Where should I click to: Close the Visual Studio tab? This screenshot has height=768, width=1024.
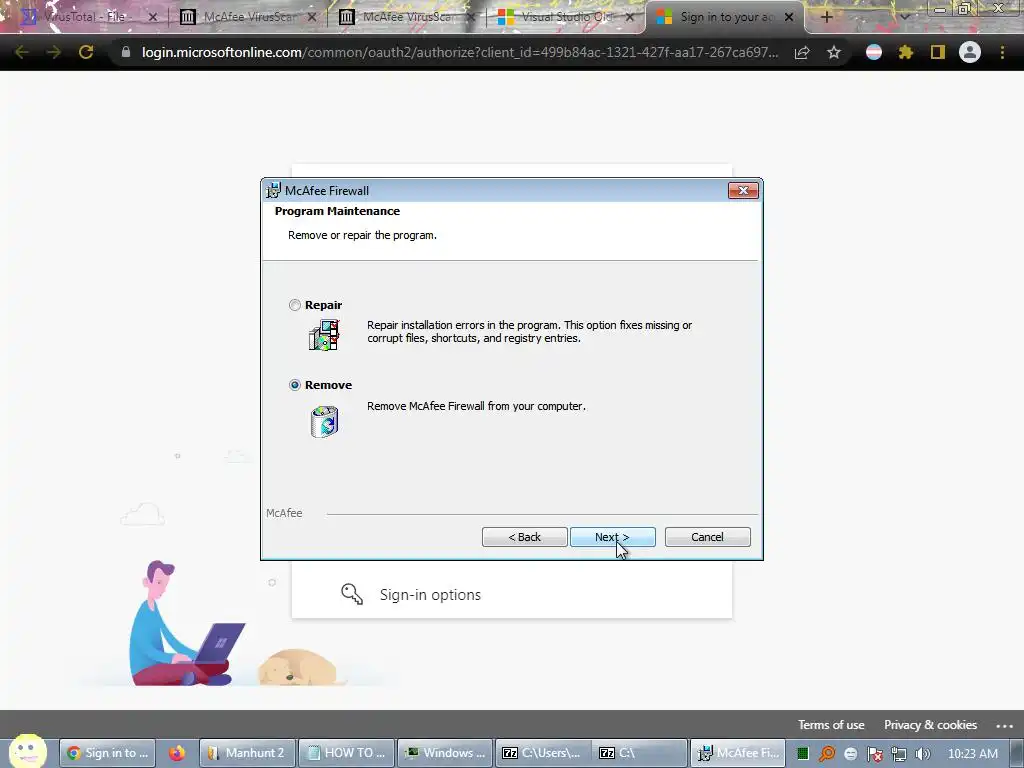tap(630, 17)
